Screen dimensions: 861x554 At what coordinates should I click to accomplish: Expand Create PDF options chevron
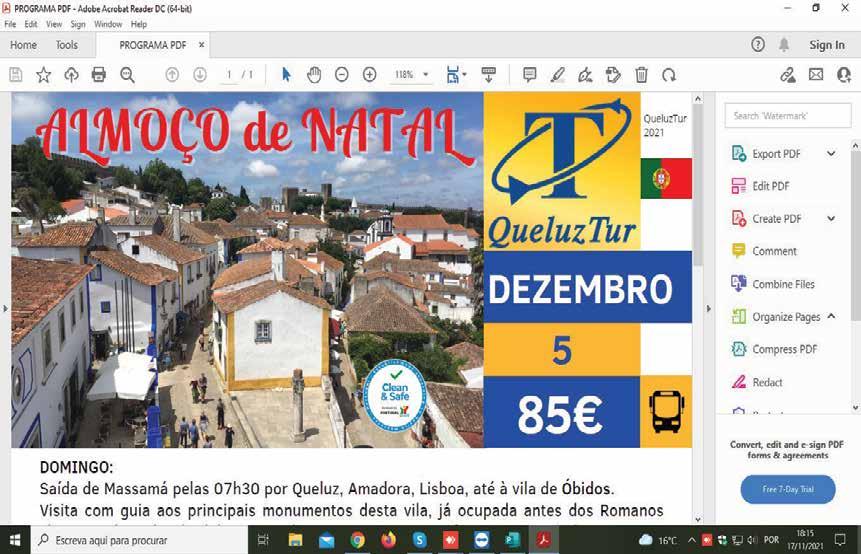point(831,219)
